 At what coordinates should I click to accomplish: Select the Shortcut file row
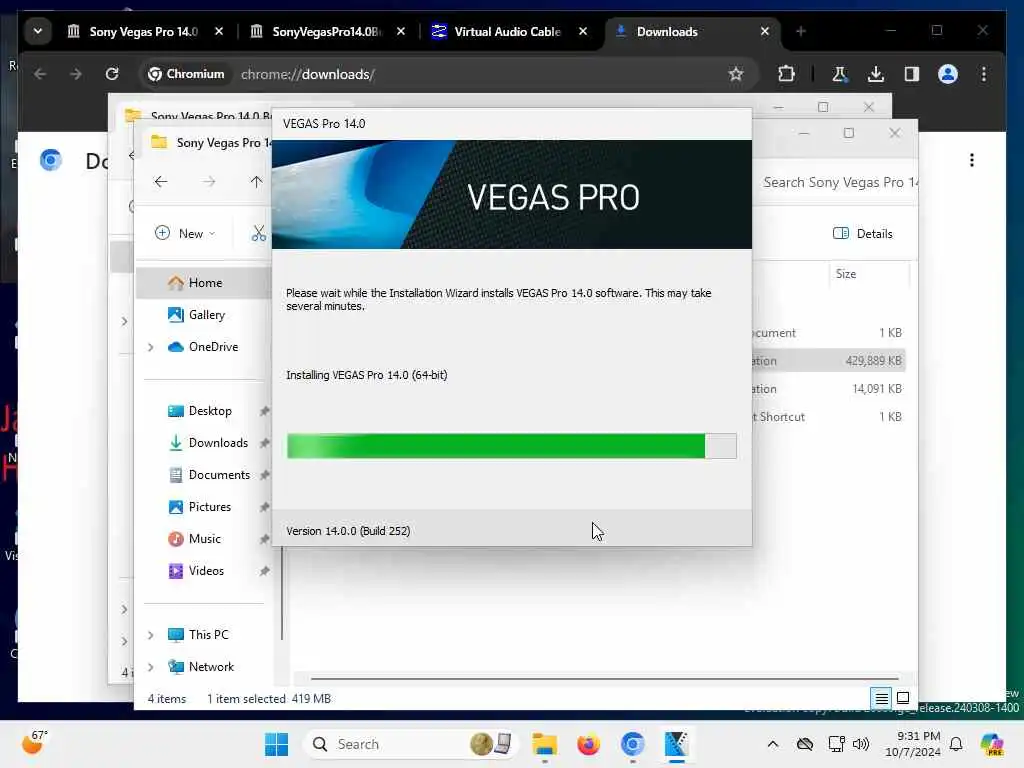tap(829, 417)
